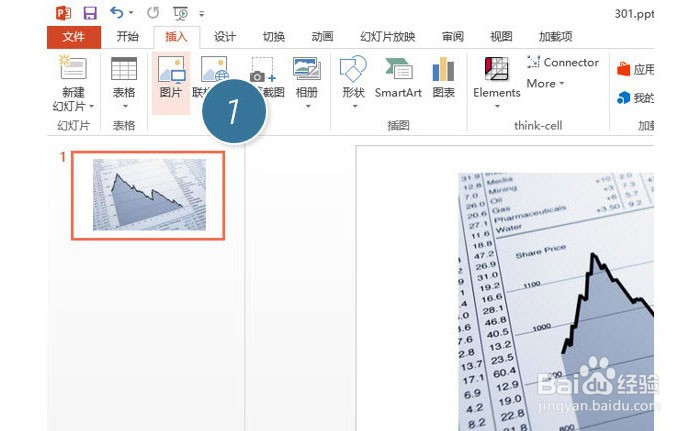Open the customize quick access toolbar arrow

pyautogui.click(x=202, y=14)
